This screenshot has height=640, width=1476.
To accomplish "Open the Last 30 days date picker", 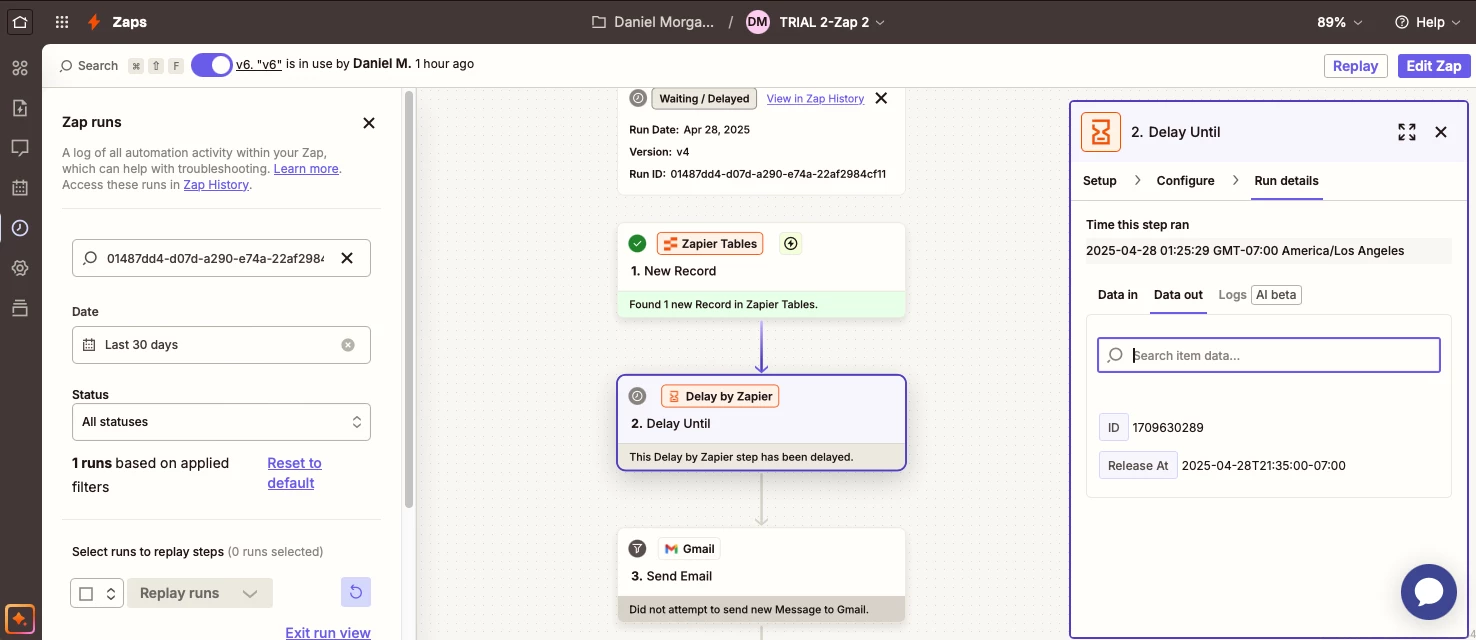I will point(221,345).
